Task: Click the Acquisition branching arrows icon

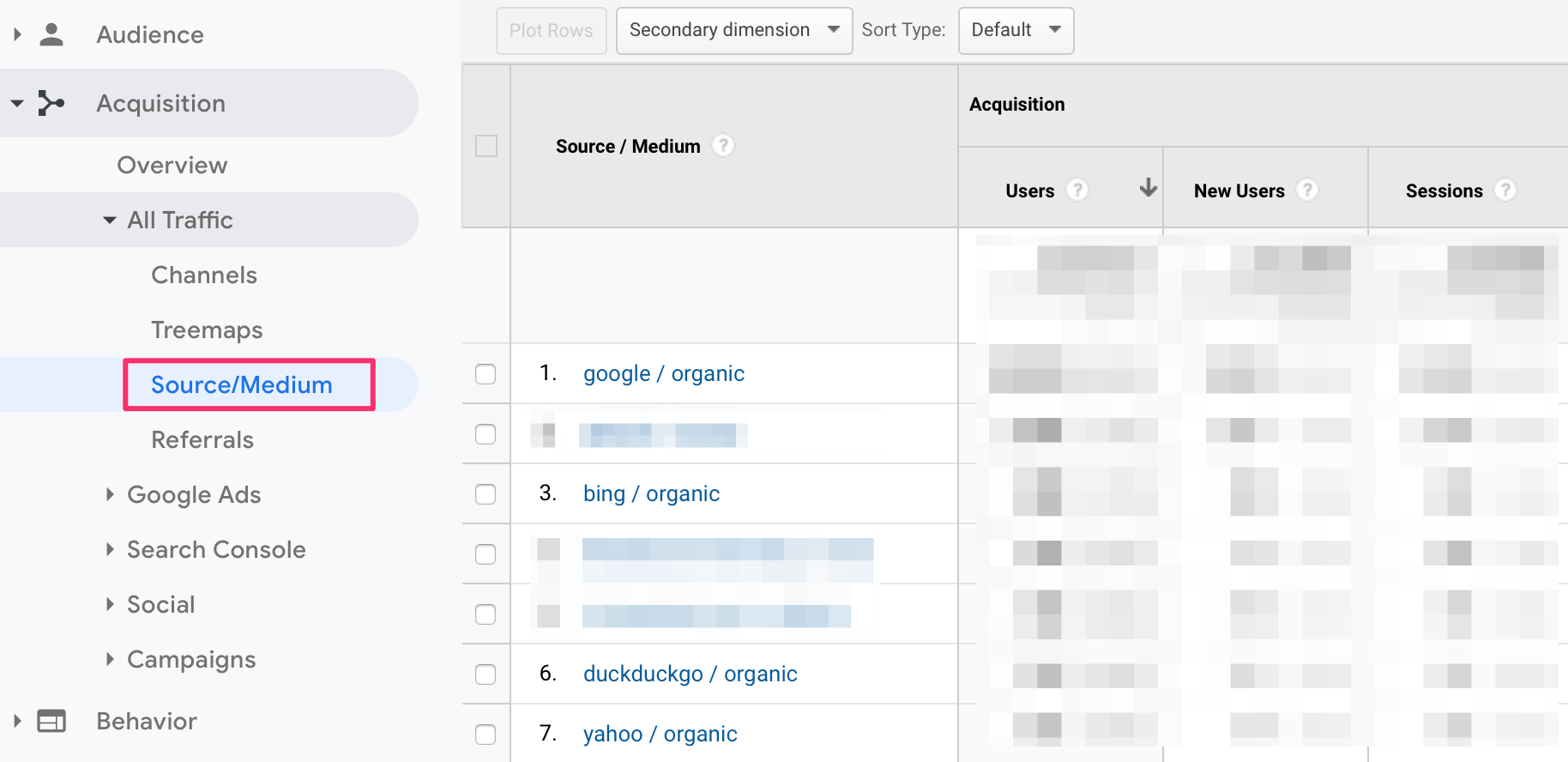Action: 51,103
